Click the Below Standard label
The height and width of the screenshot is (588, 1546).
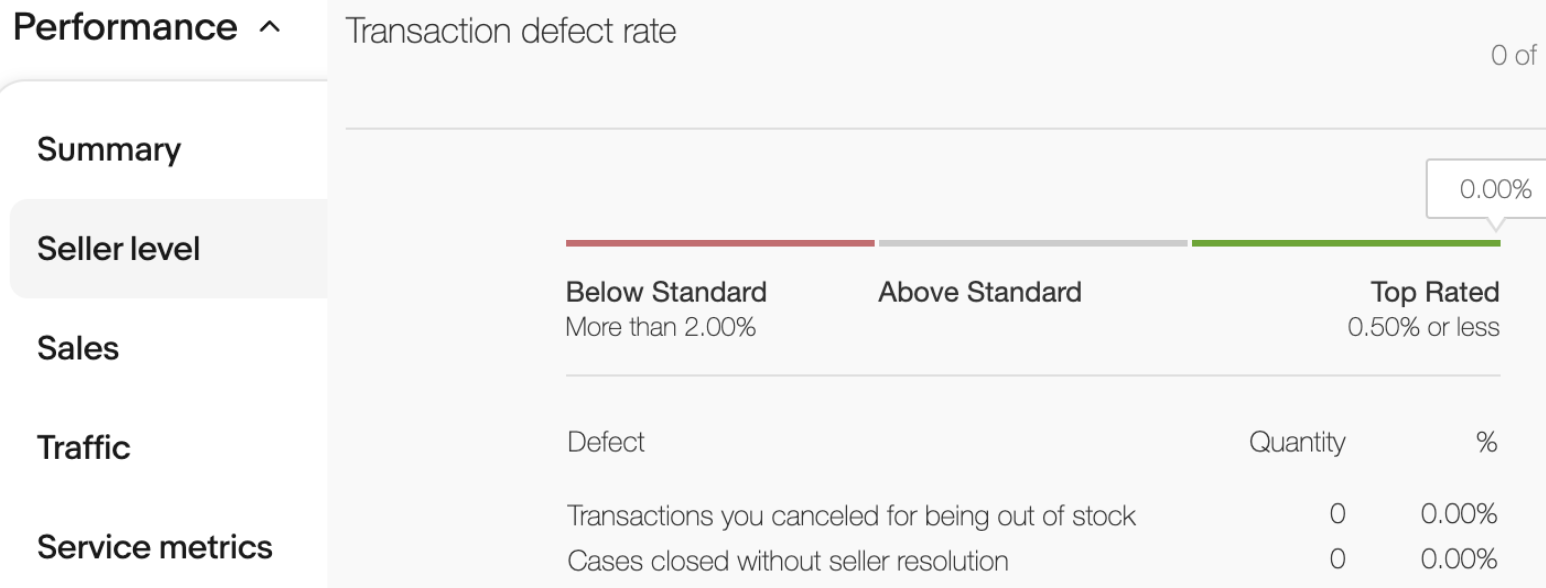click(x=666, y=293)
